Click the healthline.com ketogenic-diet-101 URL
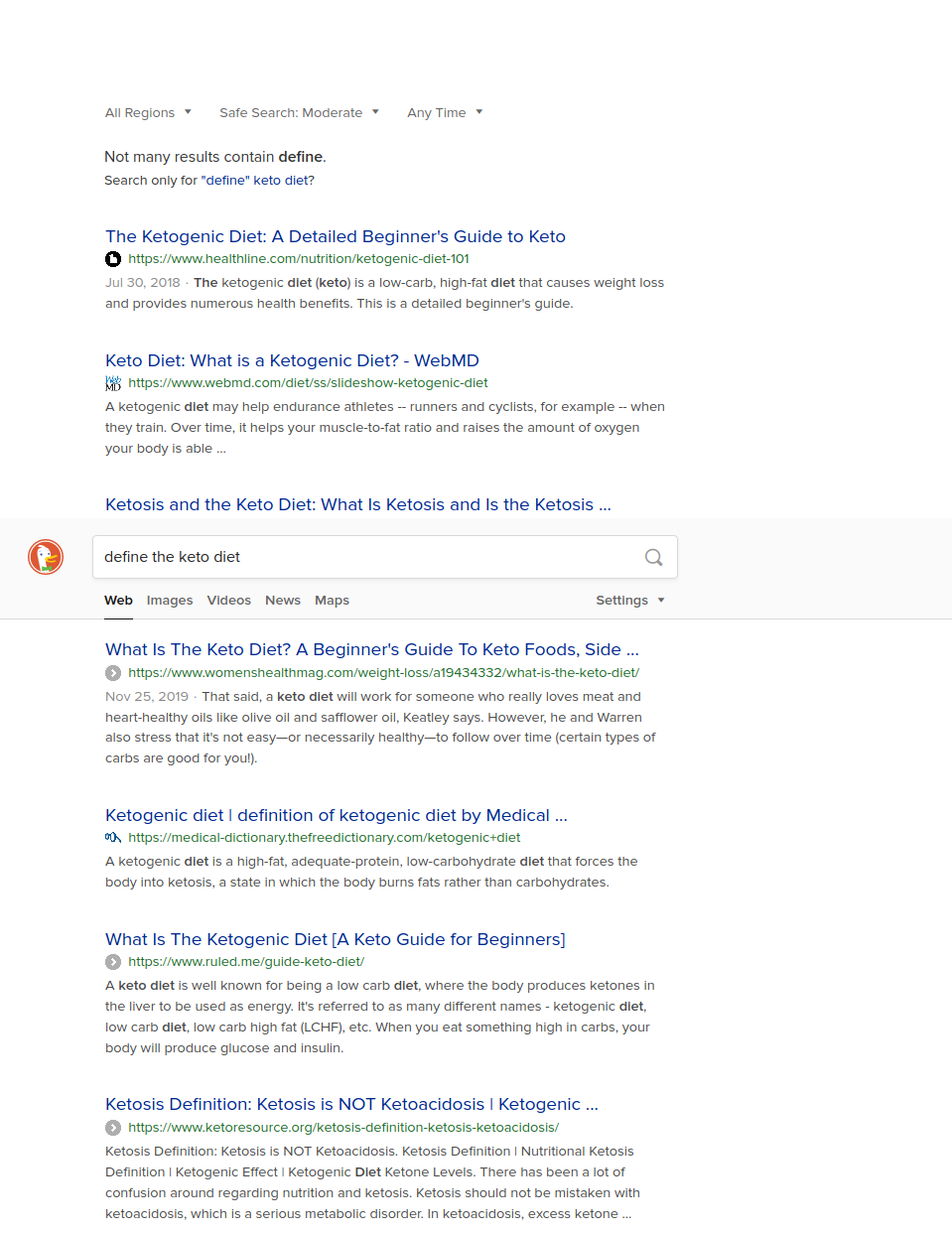Viewport: 952px width, 1234px height. pyautogui.click(x=299, y=259)
